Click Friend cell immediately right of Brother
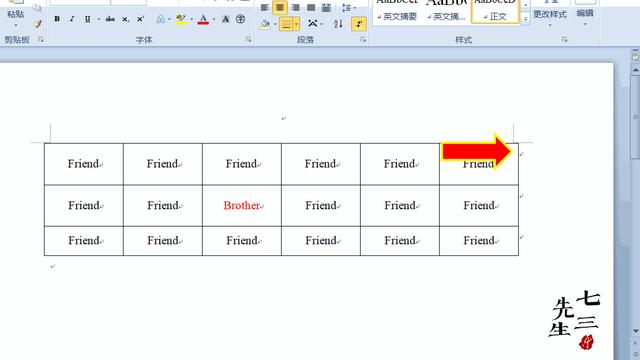The height and width of the screenshot is (360, 640). (x=321, y=205)
